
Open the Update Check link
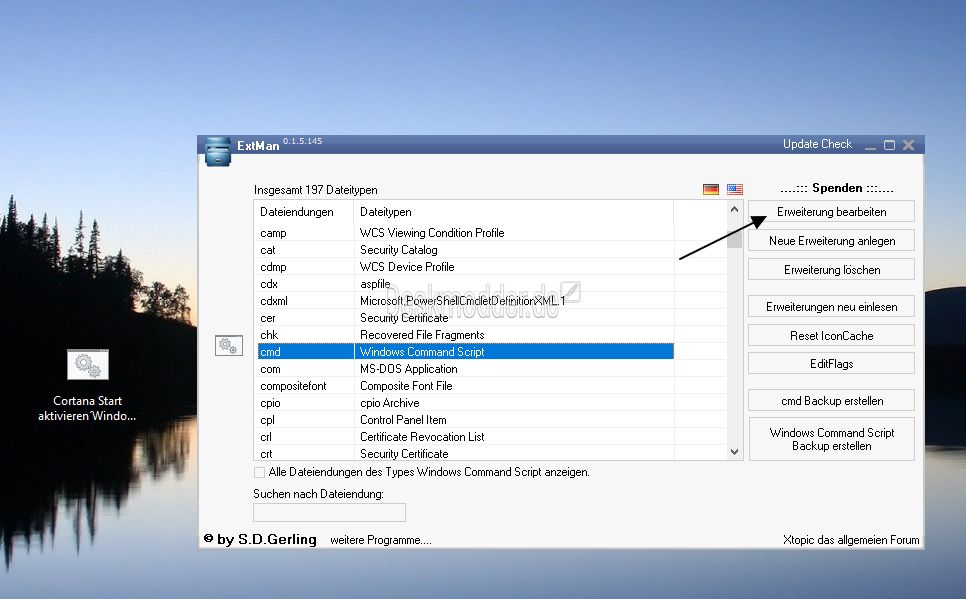click(x=817, y=144)
